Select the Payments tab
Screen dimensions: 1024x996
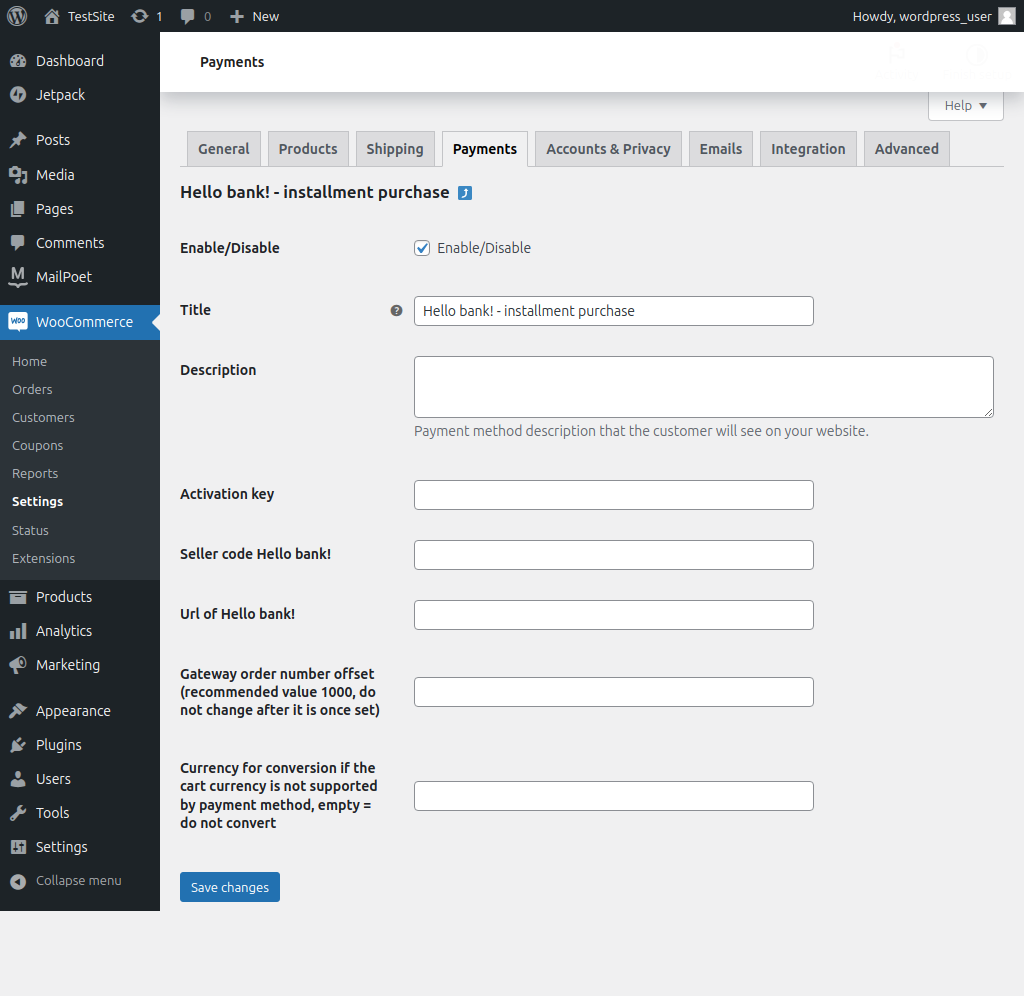click(x=485, y=149)
